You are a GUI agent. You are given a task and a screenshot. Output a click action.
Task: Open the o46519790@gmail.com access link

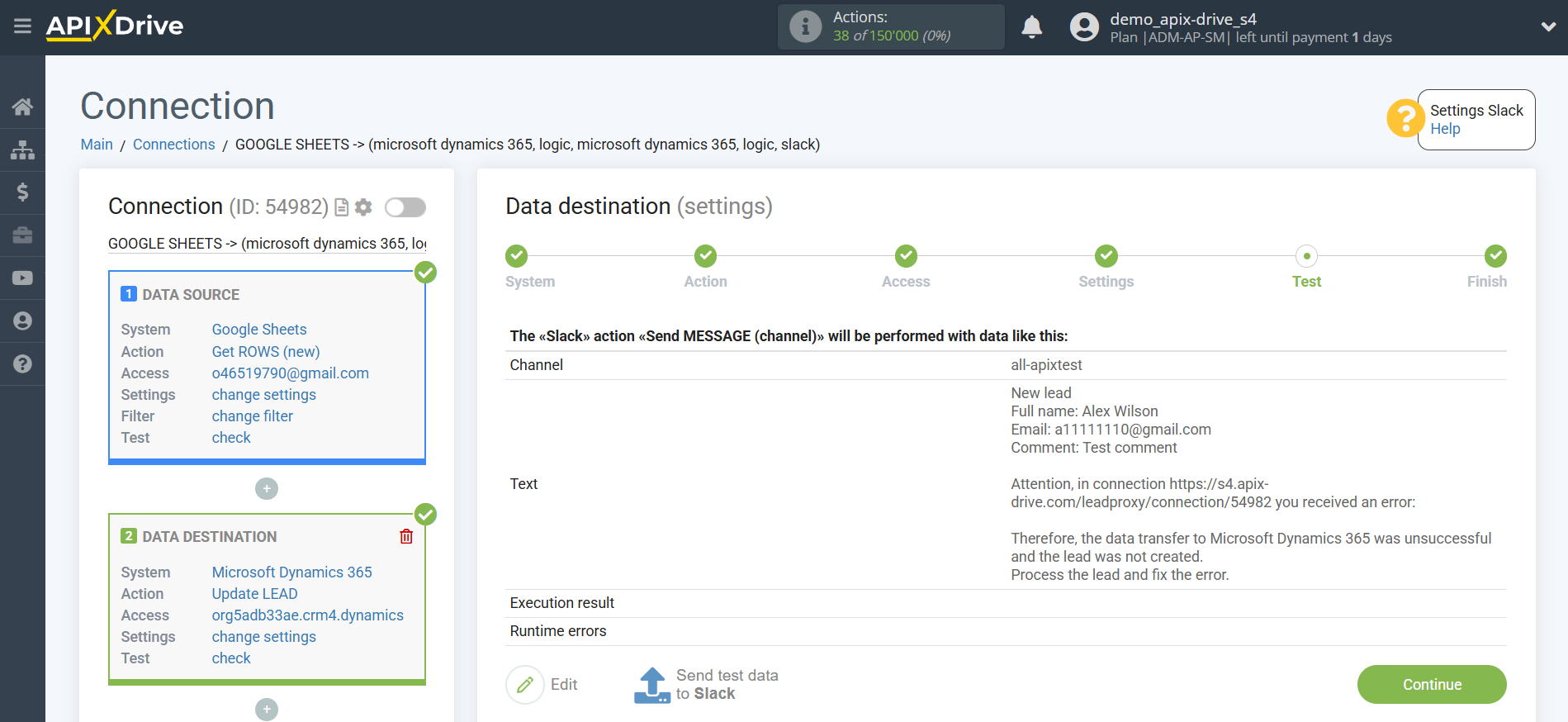(x=291, y=373)
